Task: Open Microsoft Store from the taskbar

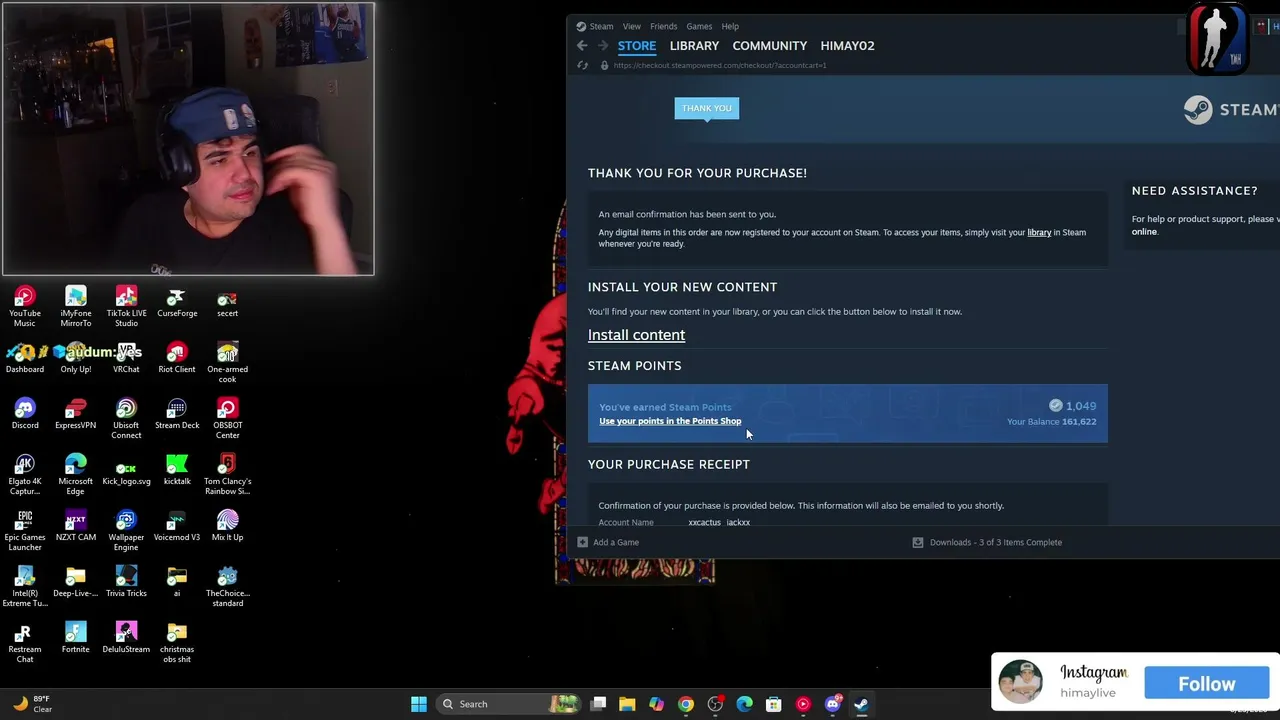Action: pyautogui.click(x=774, y=704)
